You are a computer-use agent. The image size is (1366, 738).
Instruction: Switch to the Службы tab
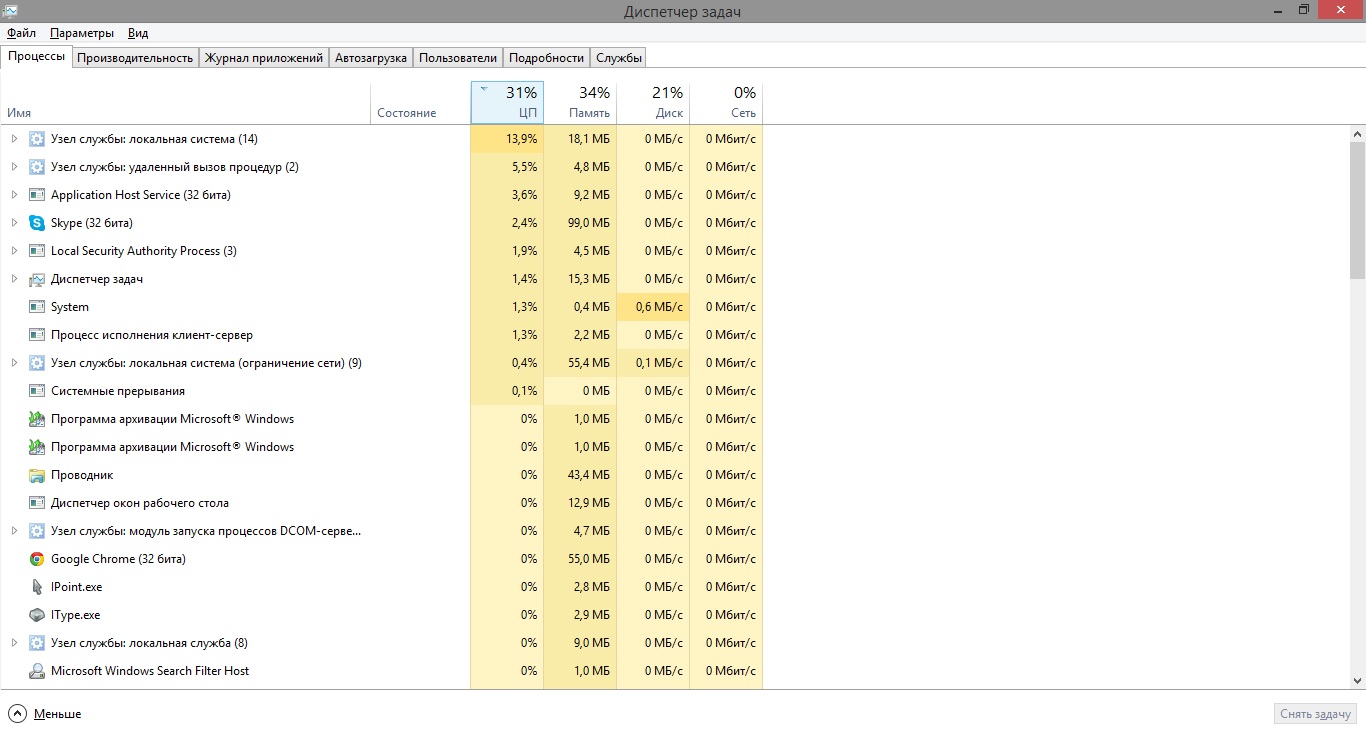coord(619,58)
